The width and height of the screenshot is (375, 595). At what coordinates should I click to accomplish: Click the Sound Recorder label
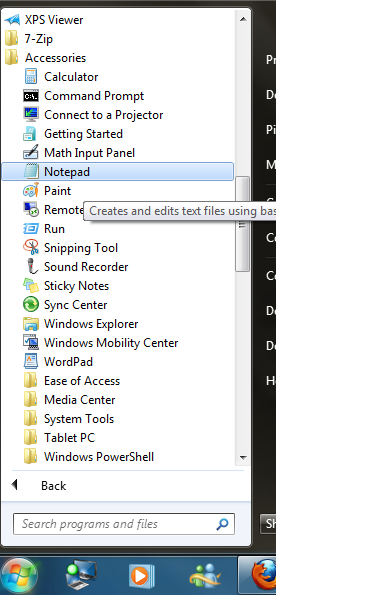click(x=86, y=267)
